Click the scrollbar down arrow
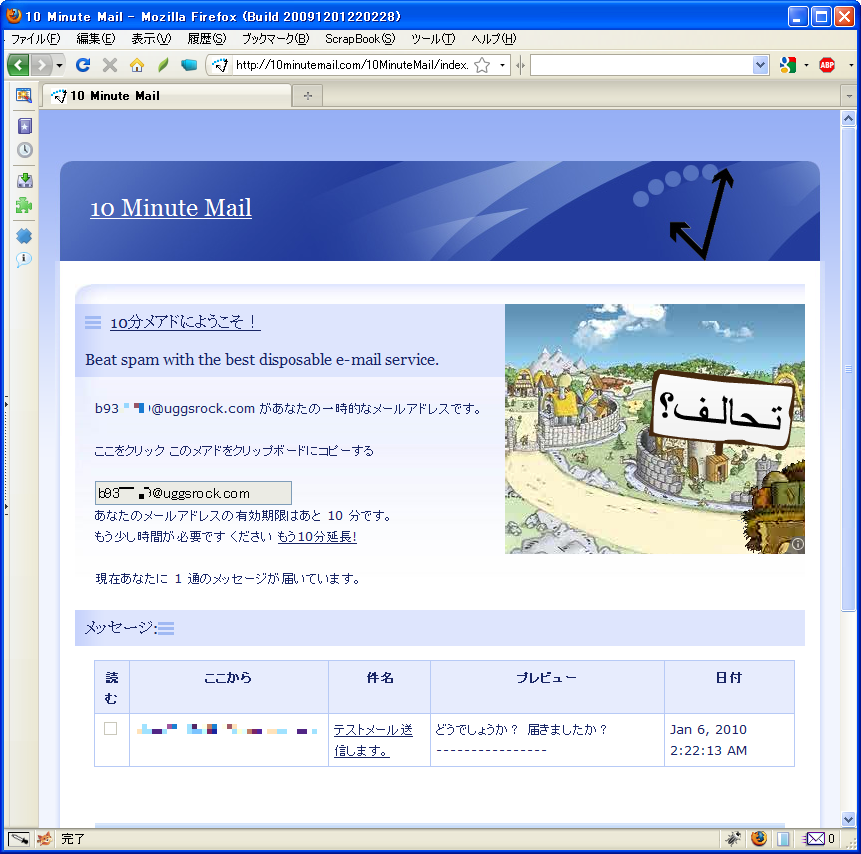This screenshot has width=861, height=854. 848,819
